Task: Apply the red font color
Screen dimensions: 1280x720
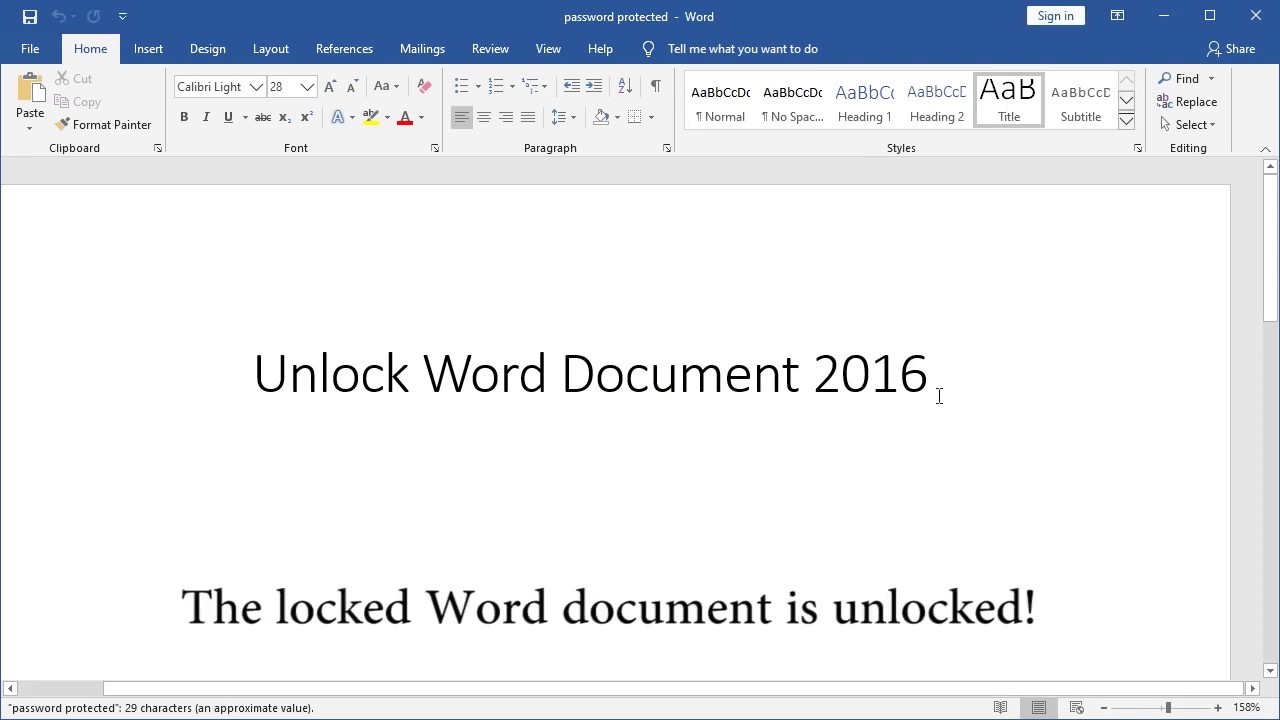Action: (405, 118)
